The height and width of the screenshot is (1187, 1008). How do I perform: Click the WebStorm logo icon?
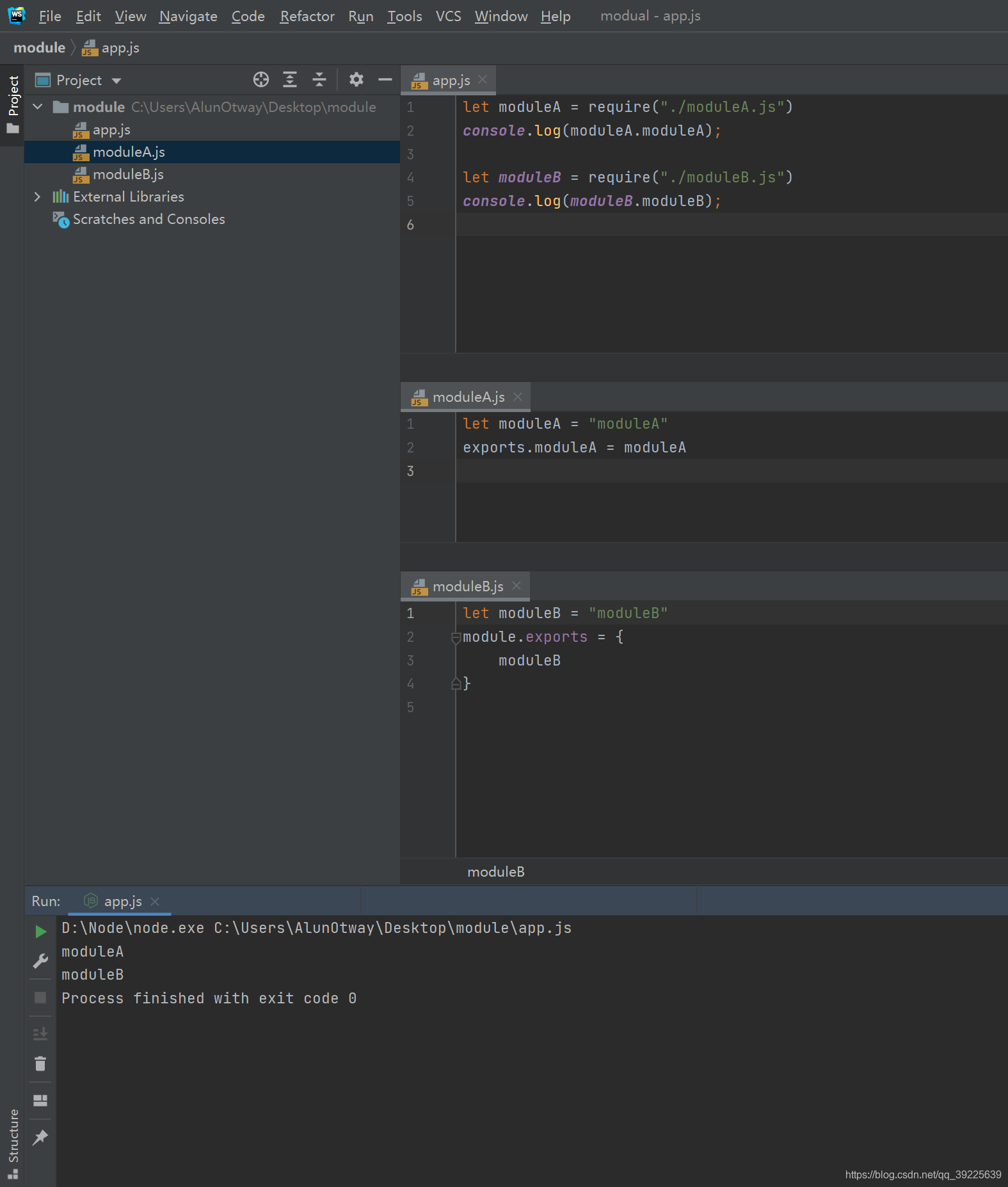(x=16, y=15)
